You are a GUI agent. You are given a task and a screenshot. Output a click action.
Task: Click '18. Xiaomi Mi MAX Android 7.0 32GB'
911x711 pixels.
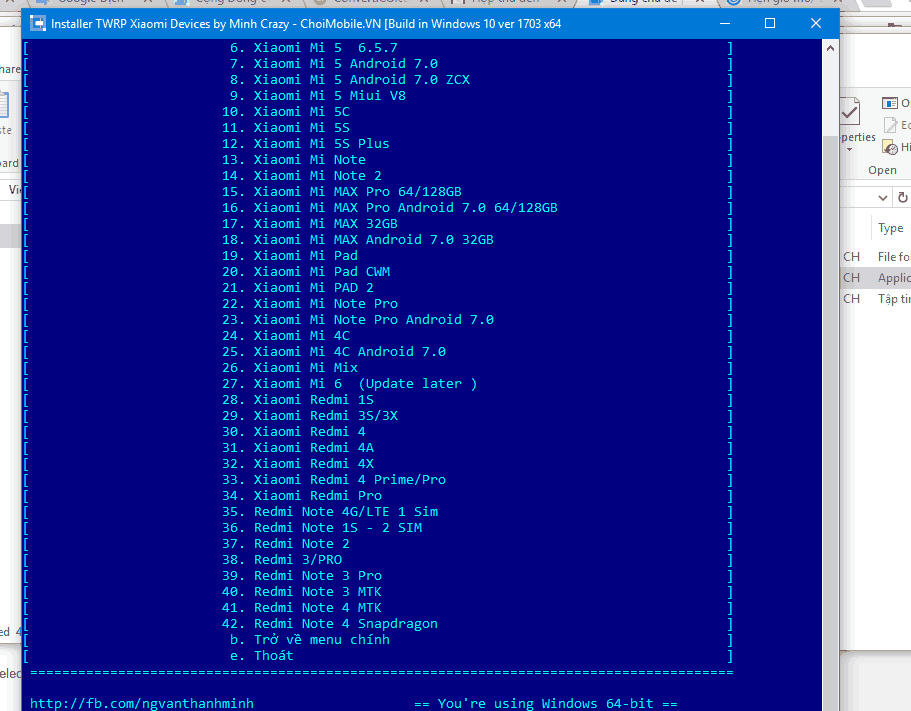pyautogui.click(x=358, y=240)
